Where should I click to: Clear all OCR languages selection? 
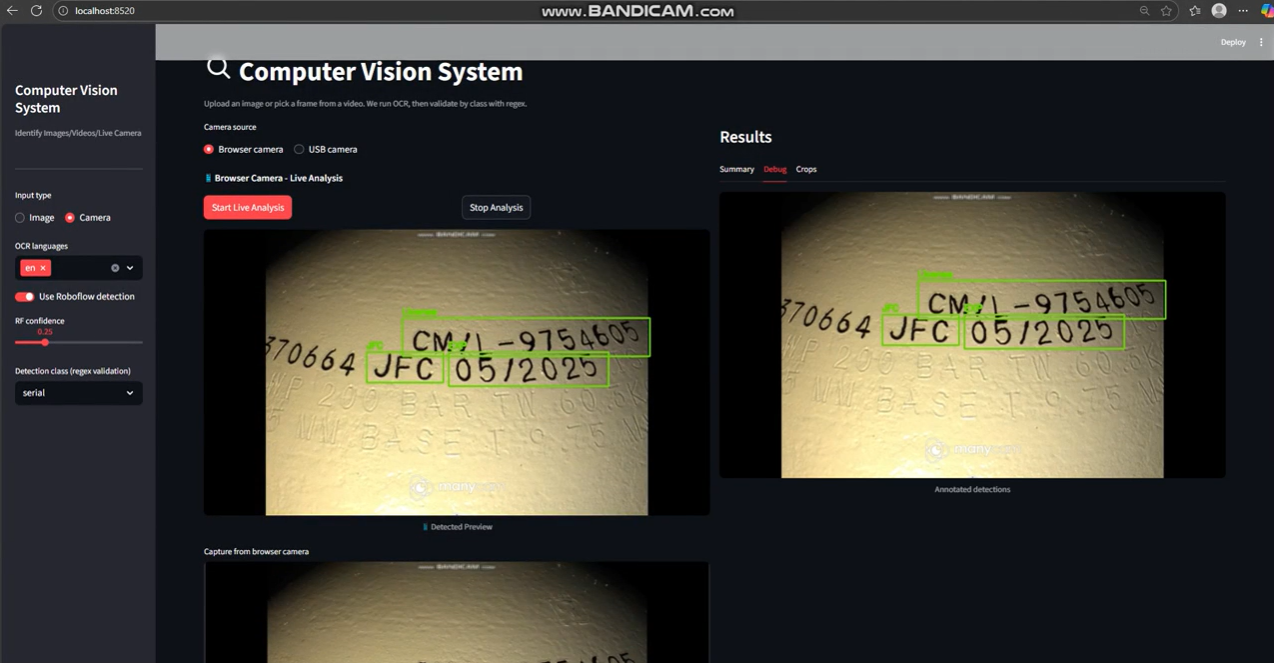tap(115, 268)
